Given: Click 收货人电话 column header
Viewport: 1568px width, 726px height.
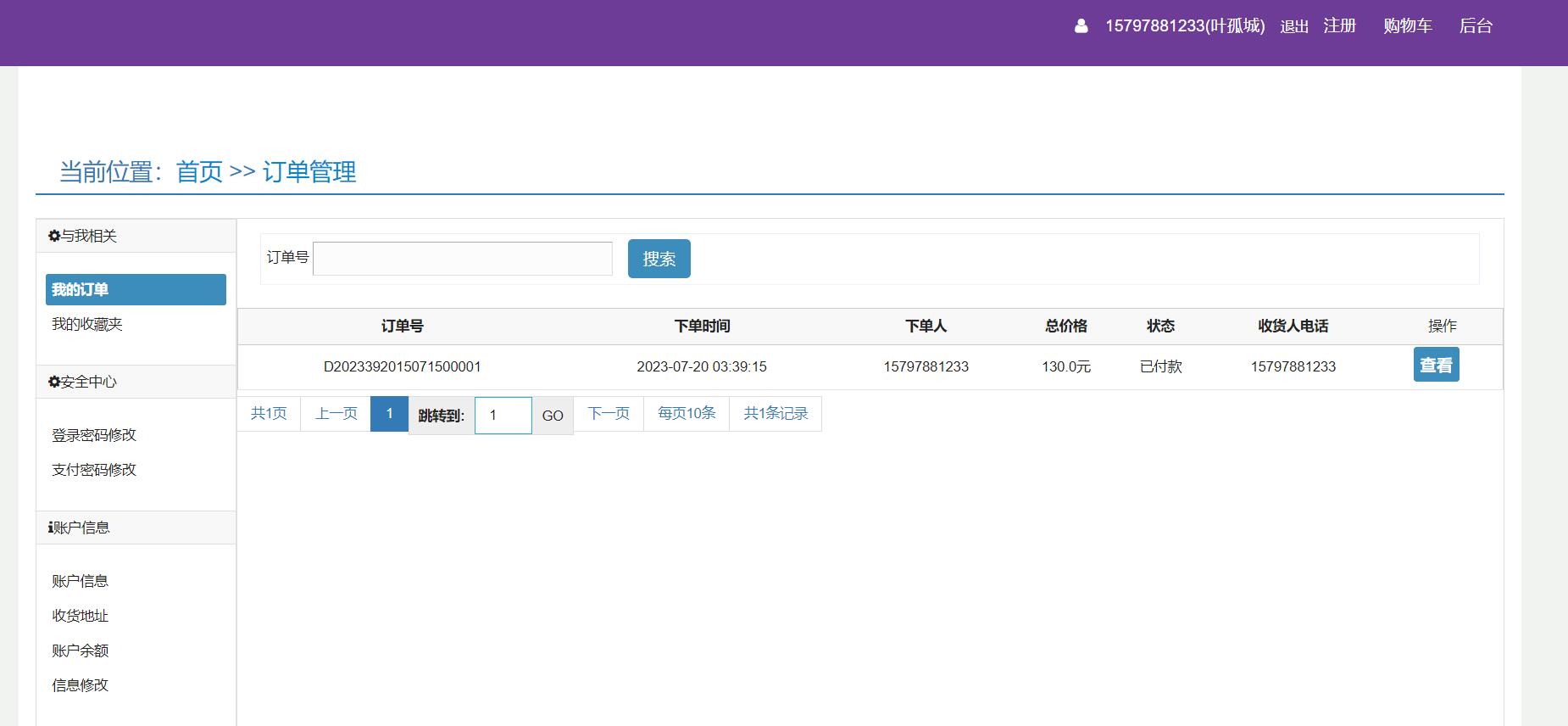Looking at the screenshot, I should (1293, 326).
